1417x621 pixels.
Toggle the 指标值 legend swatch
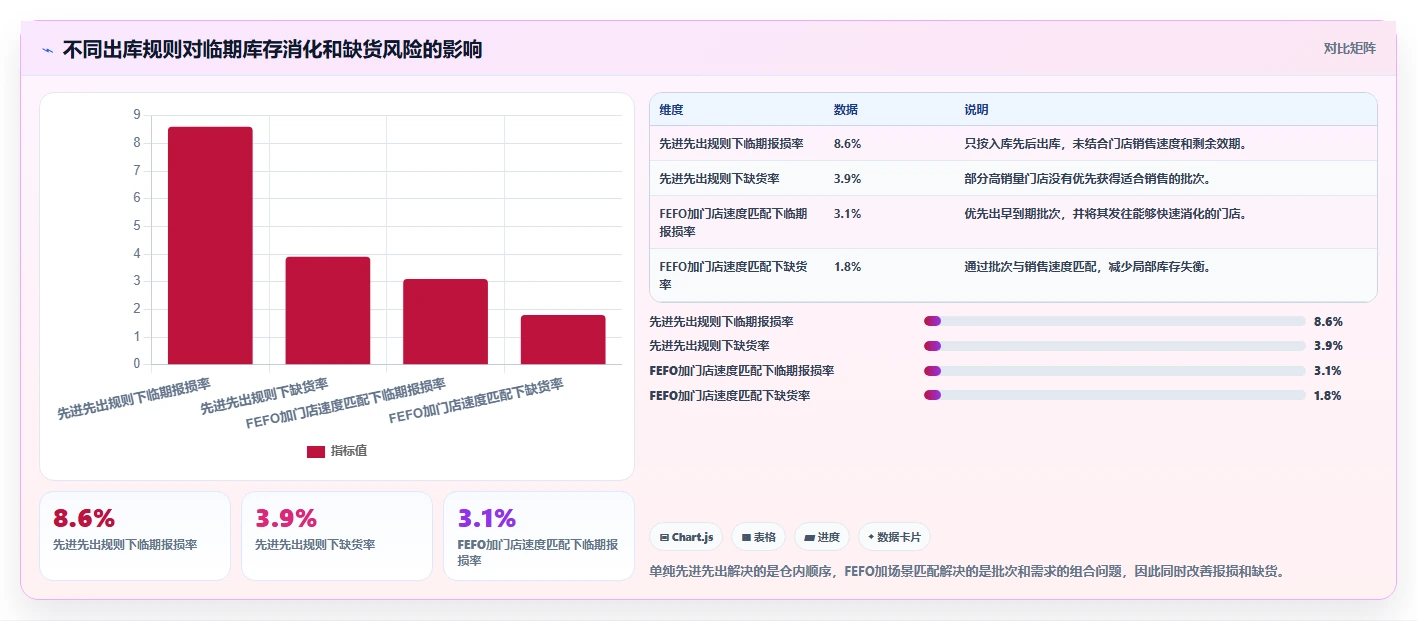[x=316, y=452]
